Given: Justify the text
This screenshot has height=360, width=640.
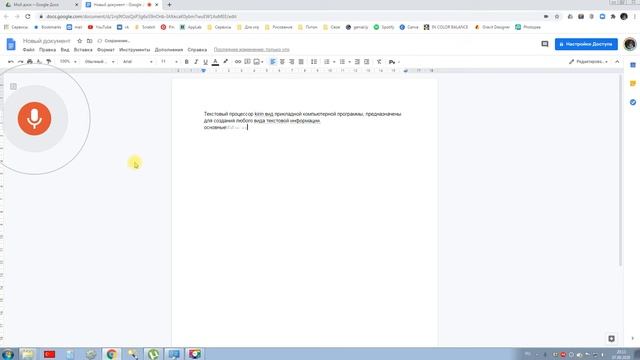Looking at the screenshot, I should point(301,62).
